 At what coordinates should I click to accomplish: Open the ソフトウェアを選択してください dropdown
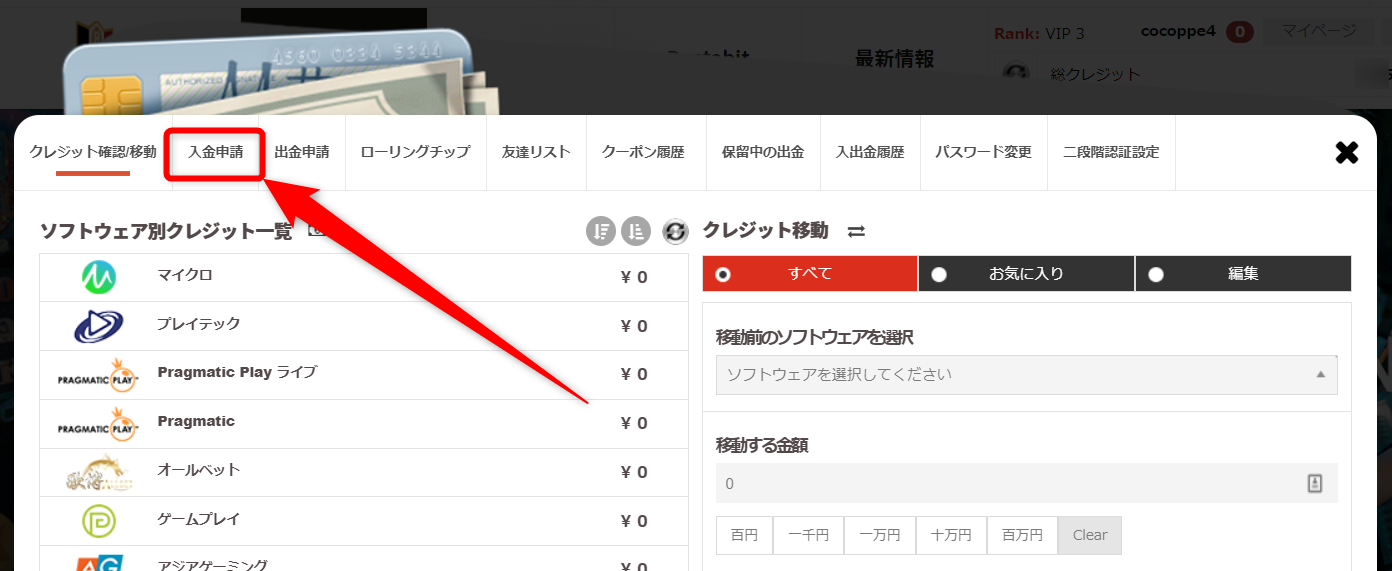(1027, 374)
